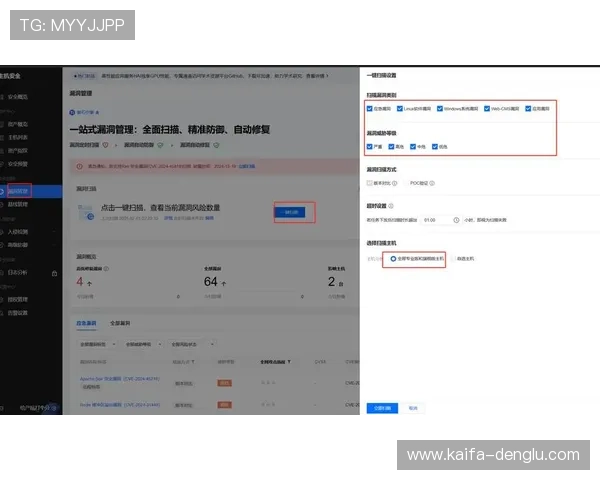Click 立即扫描 link in the red alert banner
600x480 pixels.
[247, 167]
